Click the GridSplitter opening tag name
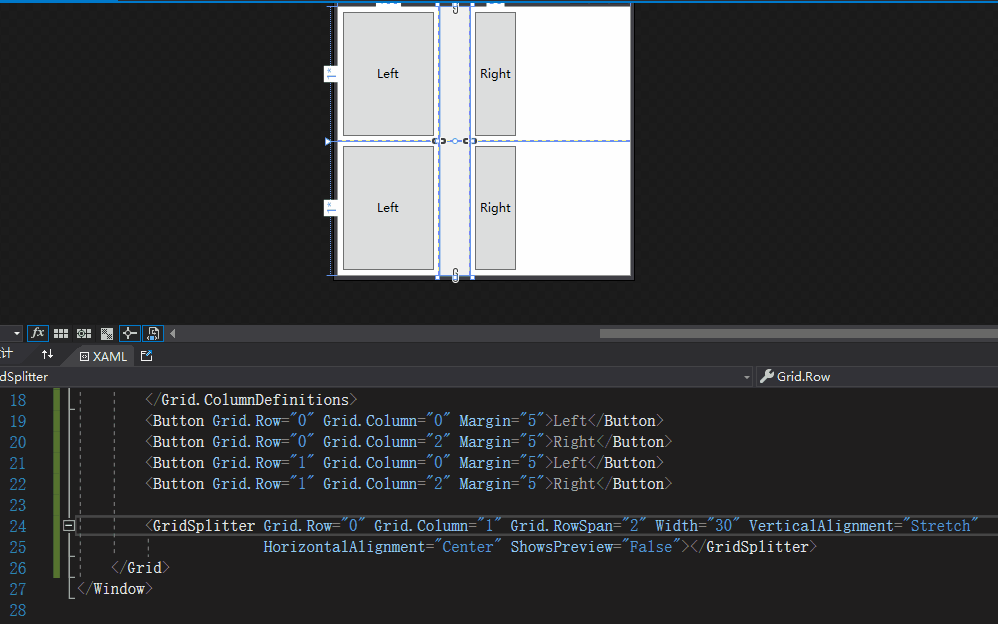 tap(204, 526)
